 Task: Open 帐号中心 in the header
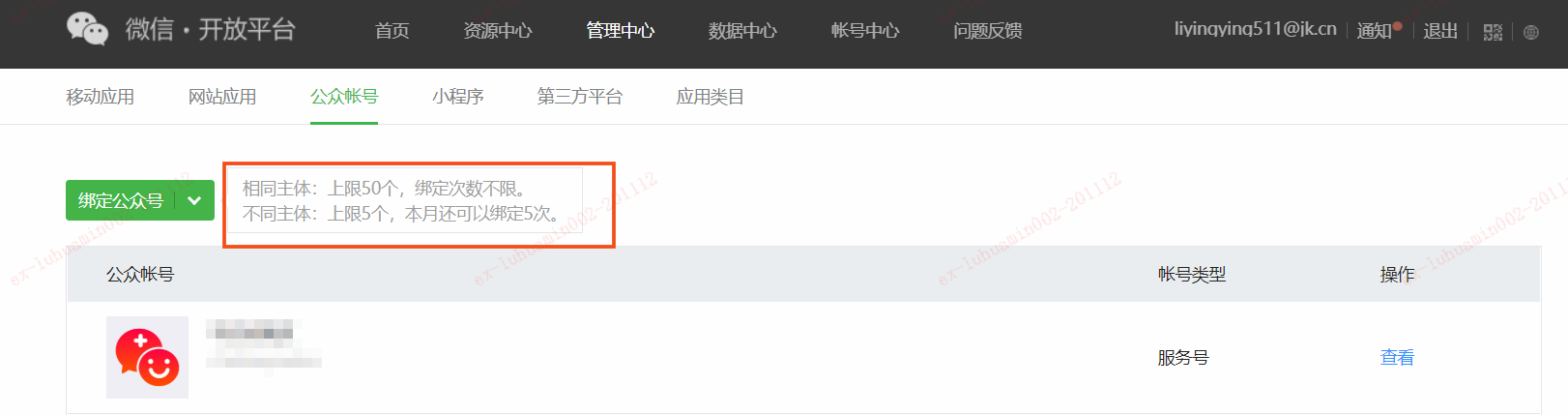(865, 31)
